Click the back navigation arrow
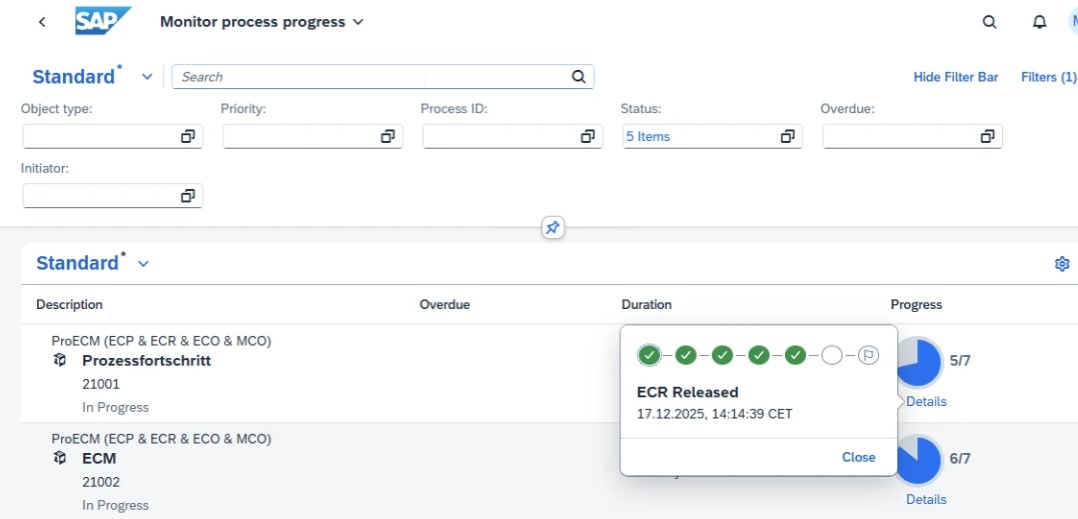The height and width of the screenshot is (519, 1078). (x=41, y=22)
